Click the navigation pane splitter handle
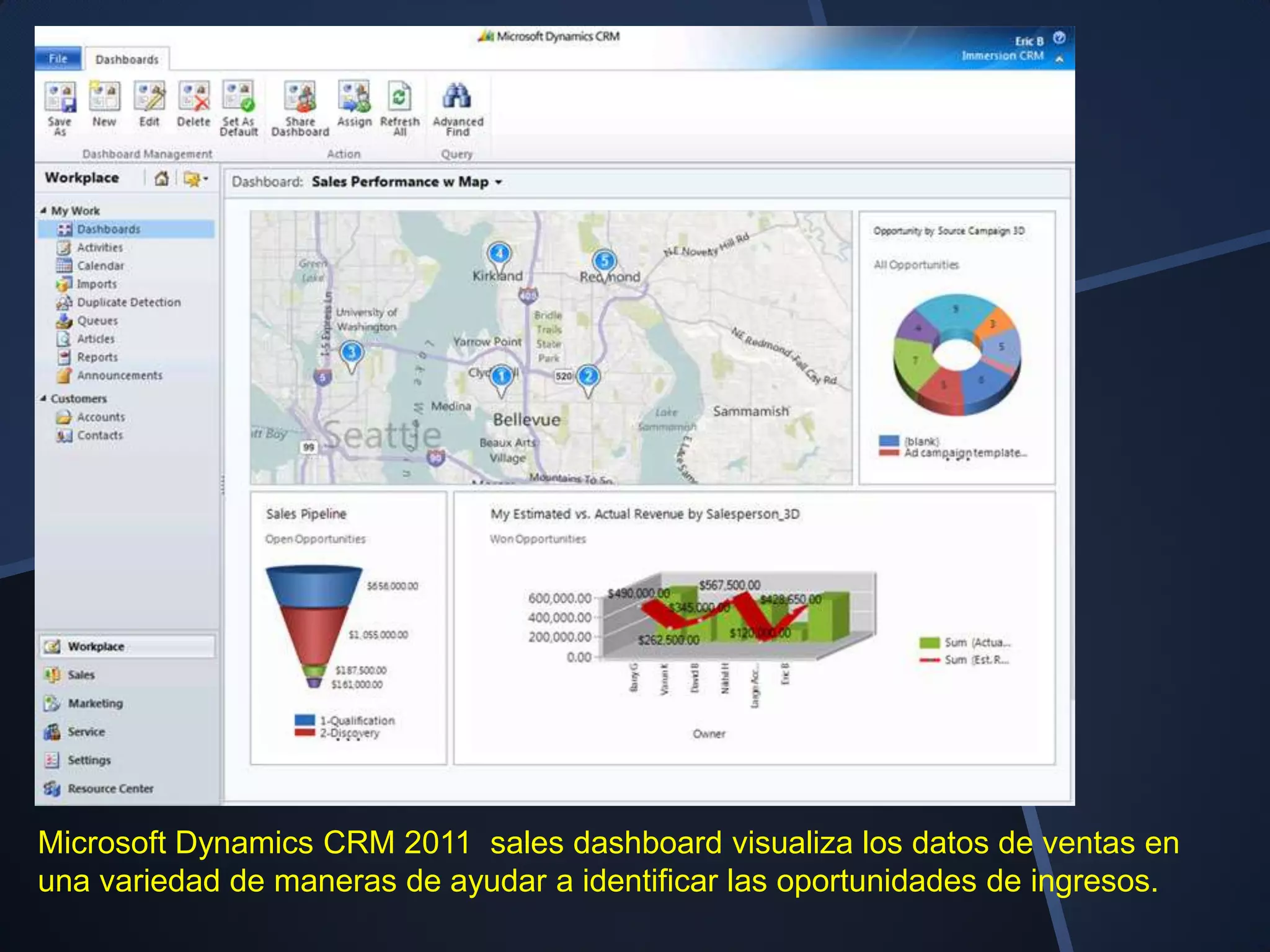 222,485
